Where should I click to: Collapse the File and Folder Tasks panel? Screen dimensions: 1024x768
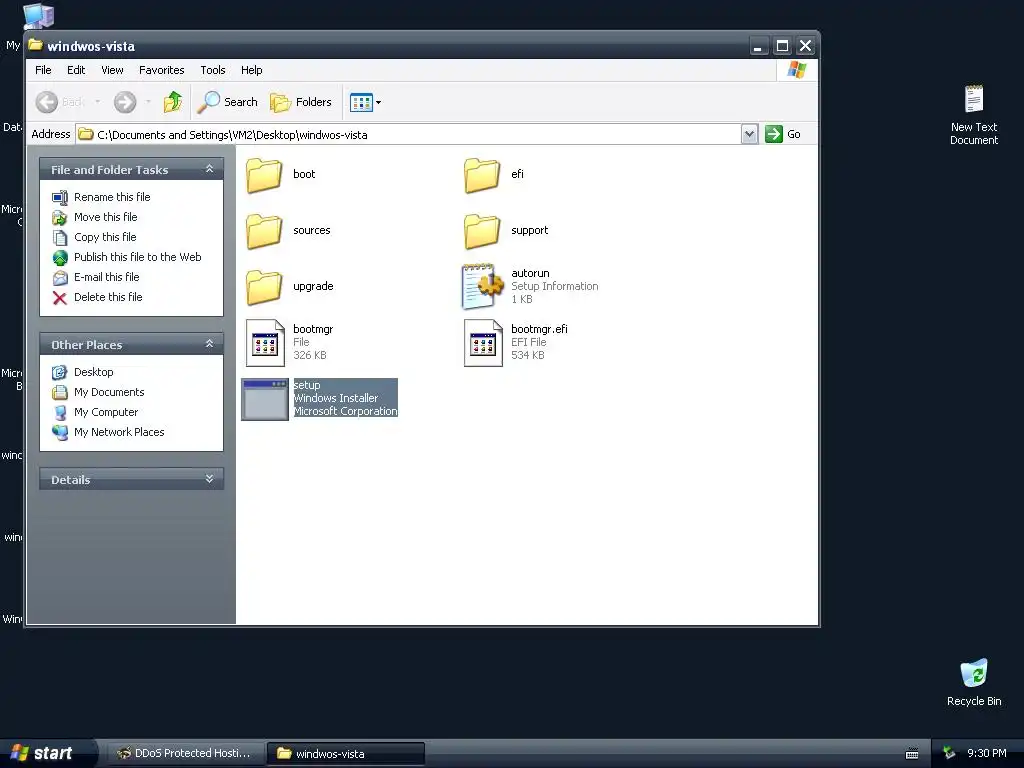pos(209,169)
